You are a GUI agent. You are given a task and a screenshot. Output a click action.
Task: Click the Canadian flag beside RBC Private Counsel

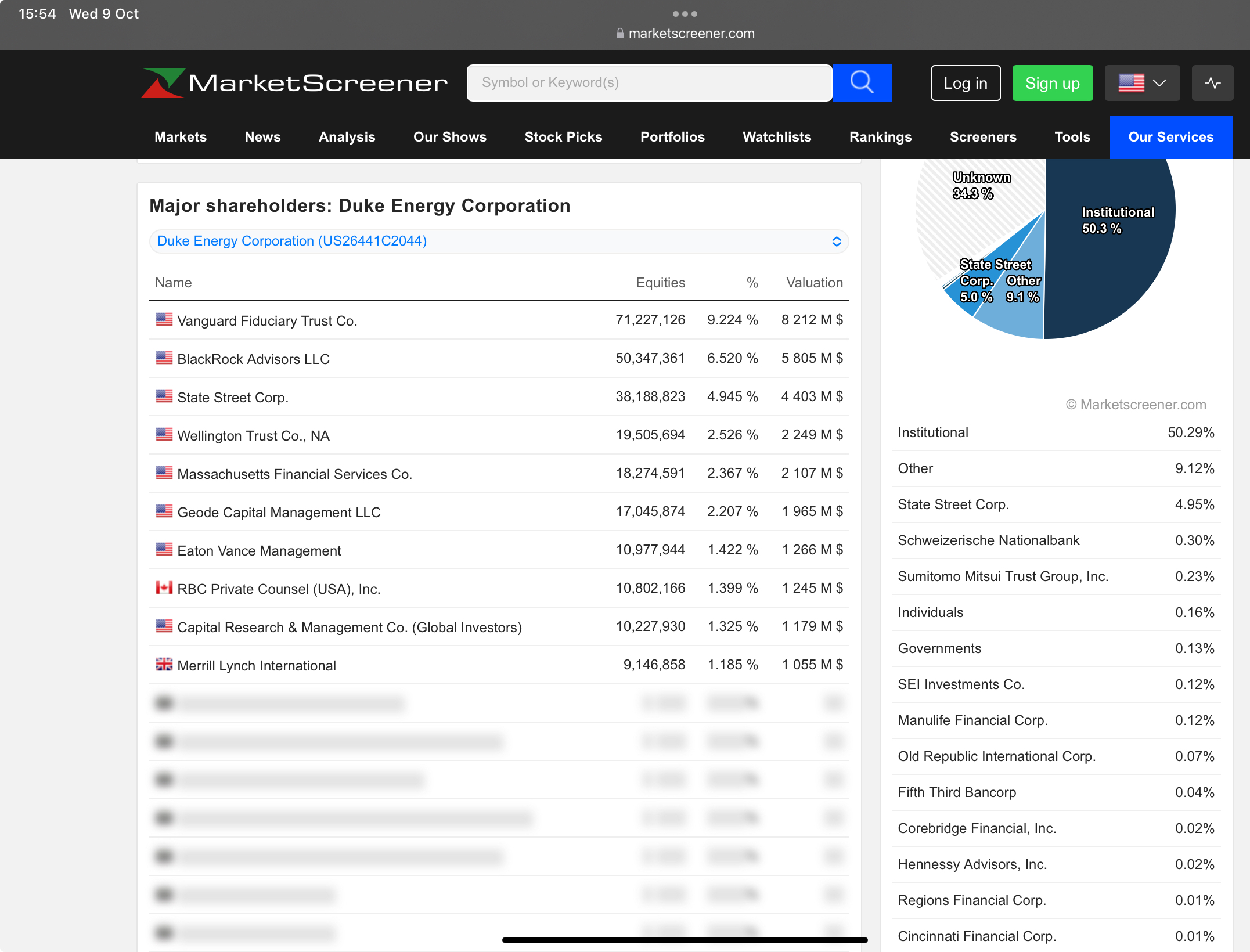pyautogui.click(x=164, y=587)
